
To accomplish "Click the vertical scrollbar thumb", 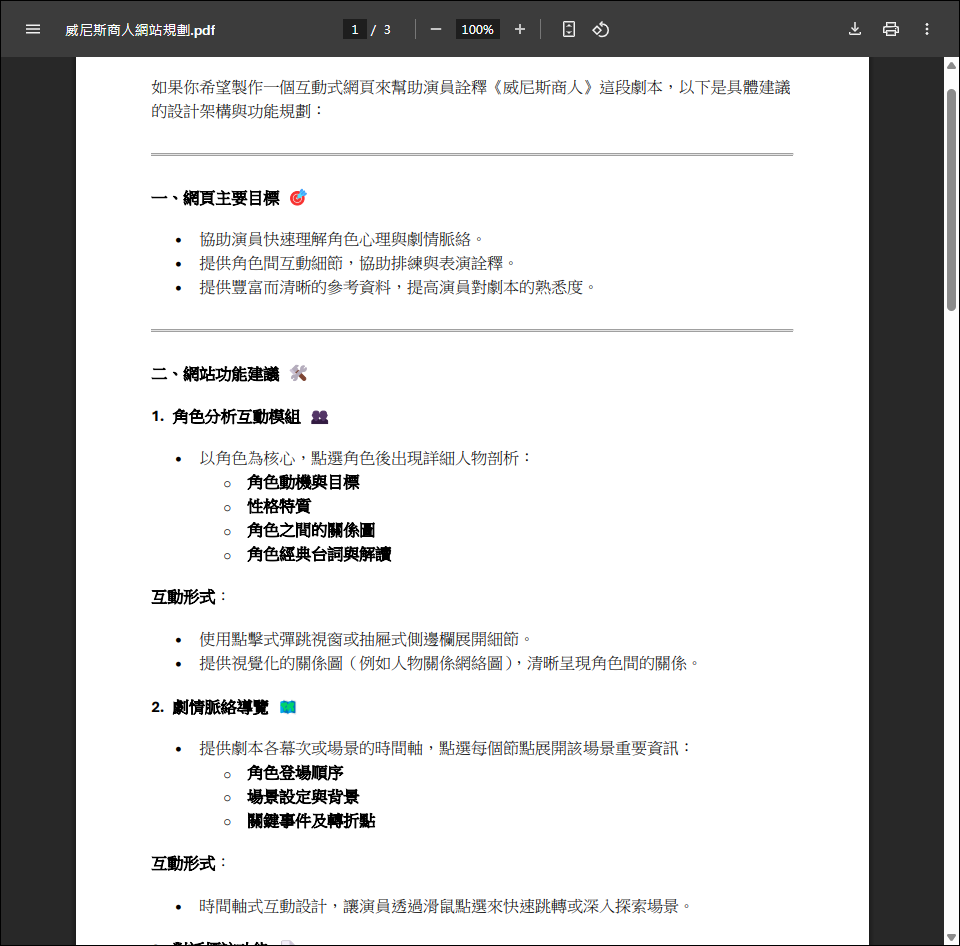I will [x=951, y=200].
